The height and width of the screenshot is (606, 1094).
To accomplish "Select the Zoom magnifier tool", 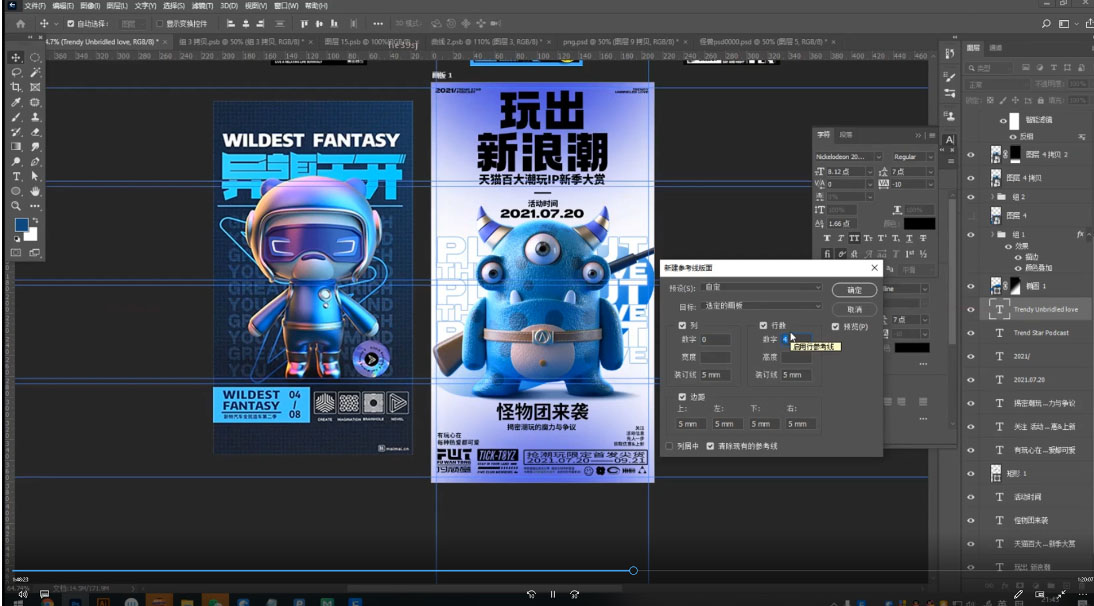I will tap(15, 206).
